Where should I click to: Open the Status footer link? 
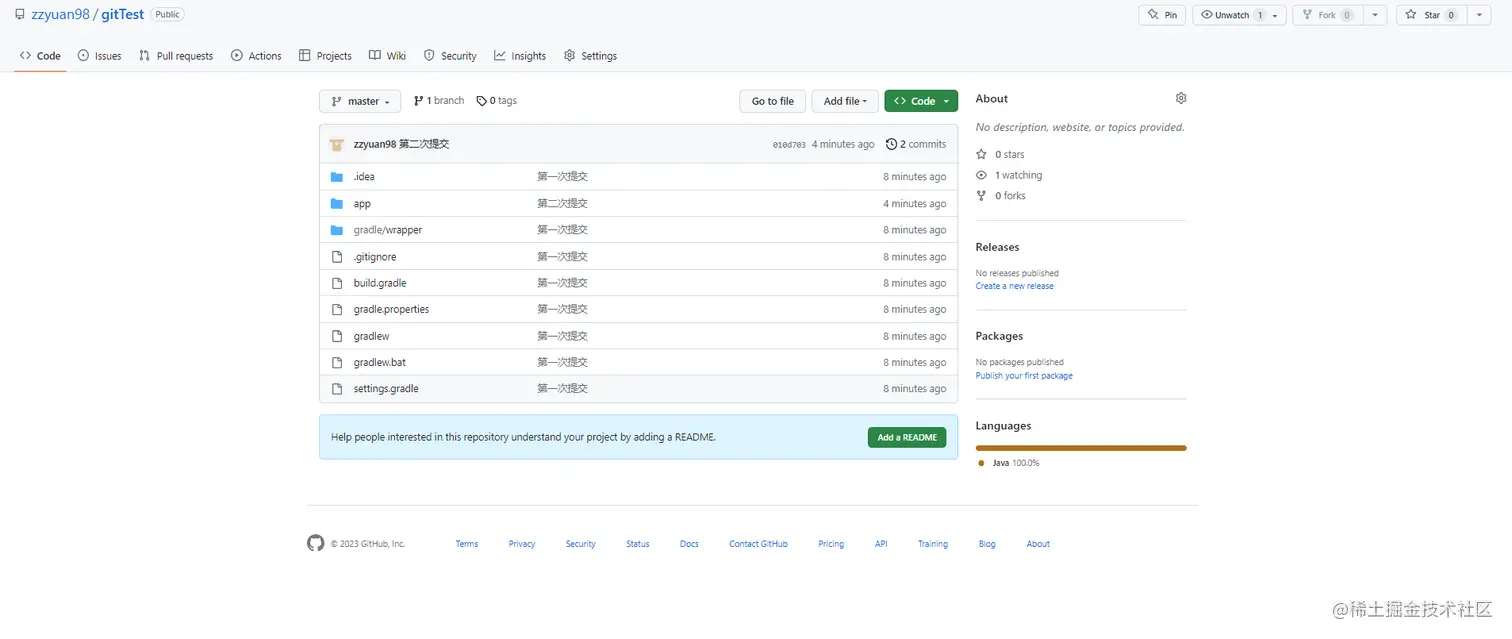click(x=638, y=544)
